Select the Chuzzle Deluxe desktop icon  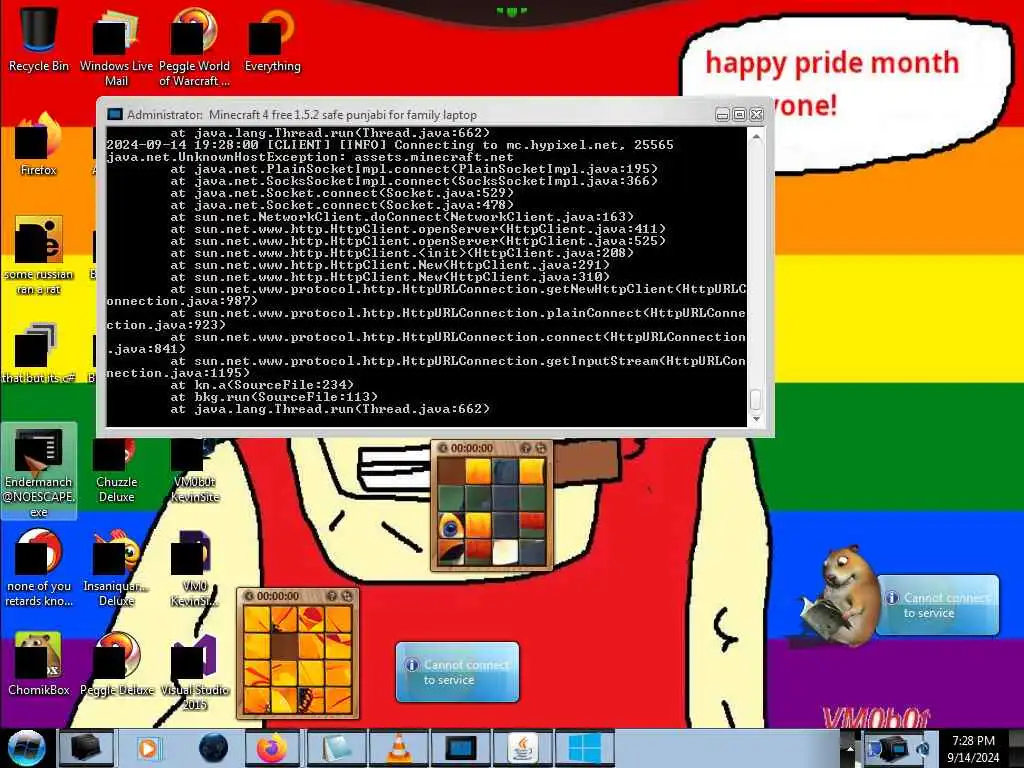(116, 472)
